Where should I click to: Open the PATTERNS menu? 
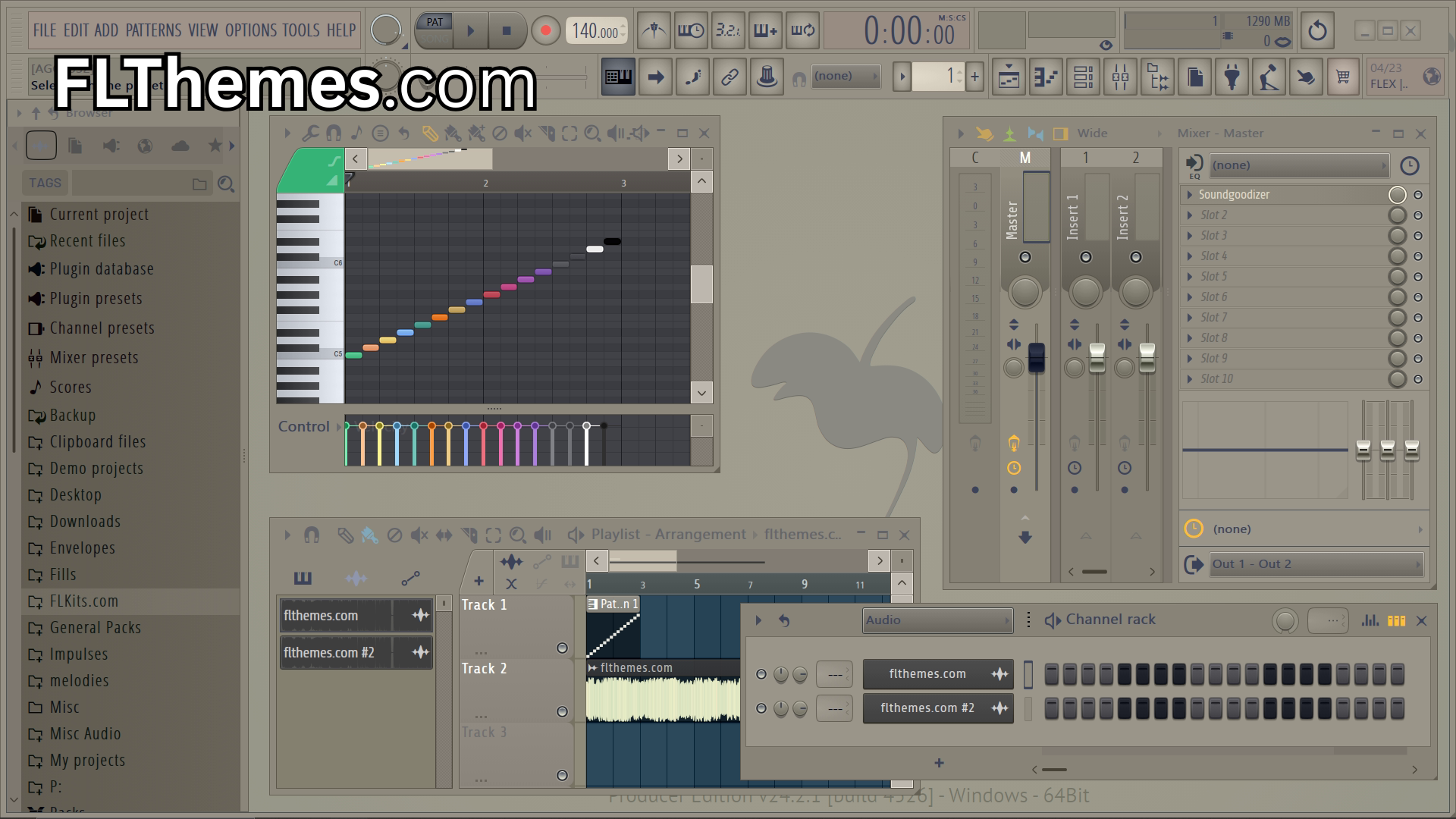(153, 30)
